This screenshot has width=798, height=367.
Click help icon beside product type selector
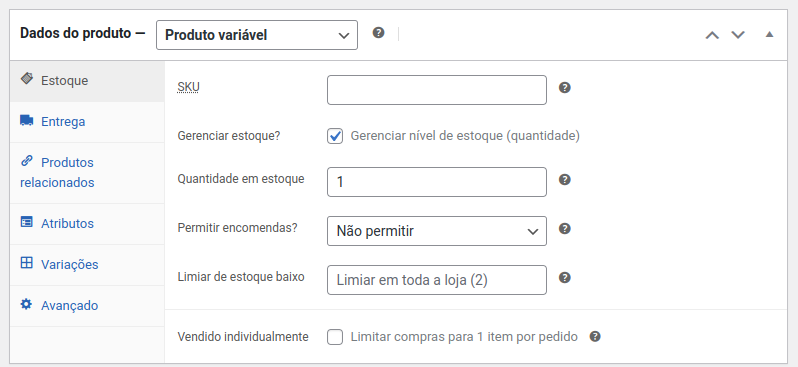378,33
